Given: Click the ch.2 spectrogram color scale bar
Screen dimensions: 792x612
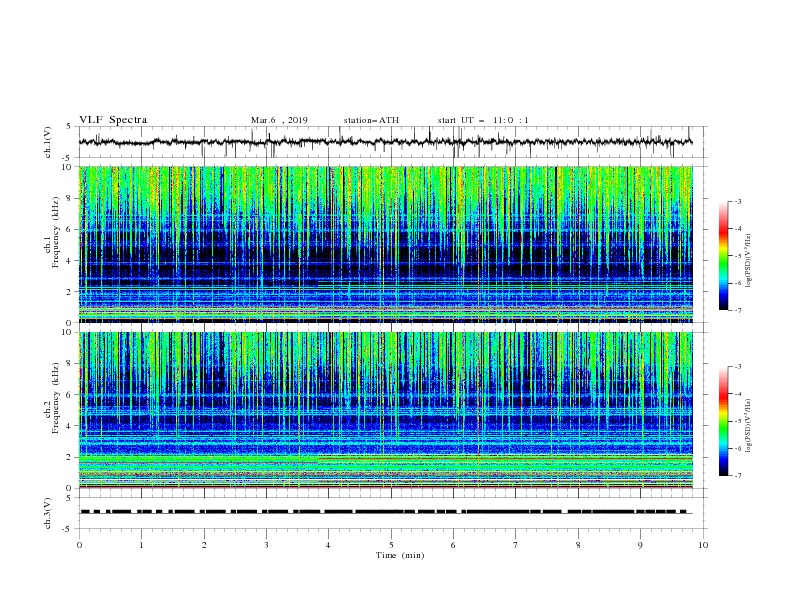Looking at the screenshot, I should pos(724,421).
